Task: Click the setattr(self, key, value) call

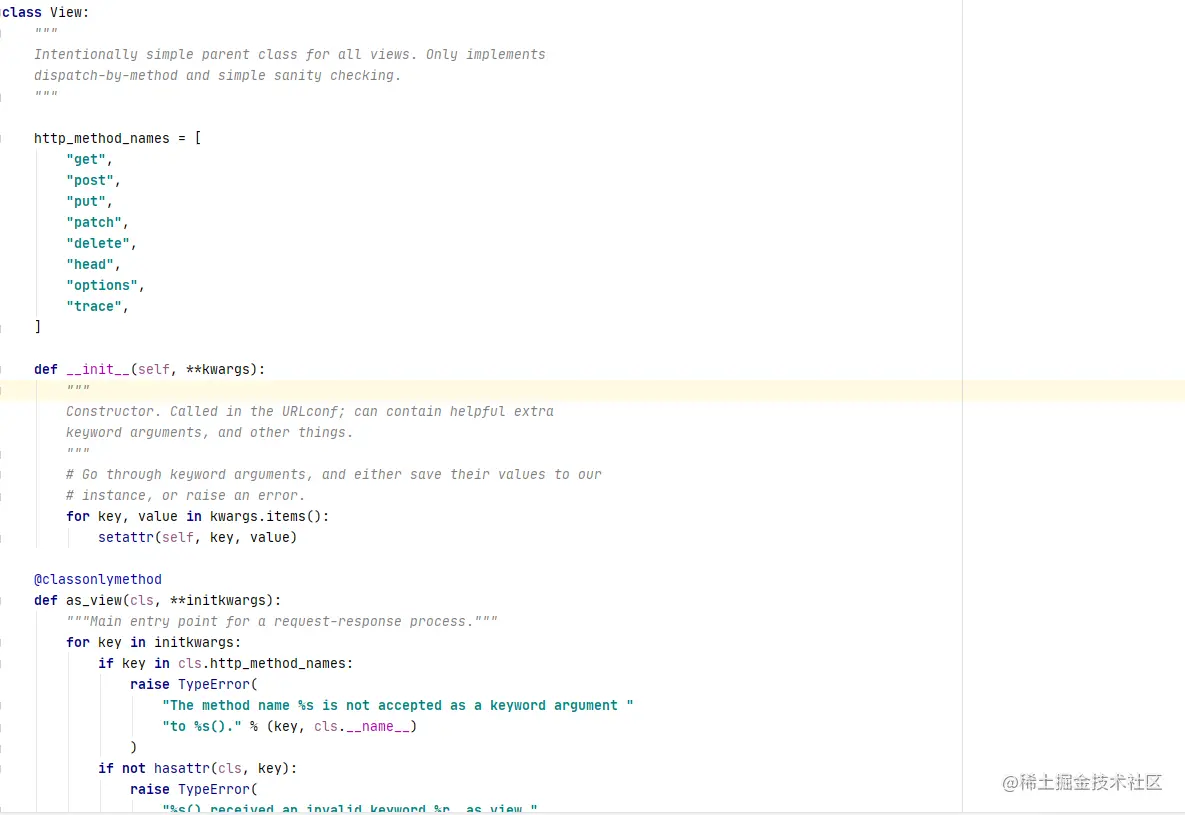Action: coord(197,538)
